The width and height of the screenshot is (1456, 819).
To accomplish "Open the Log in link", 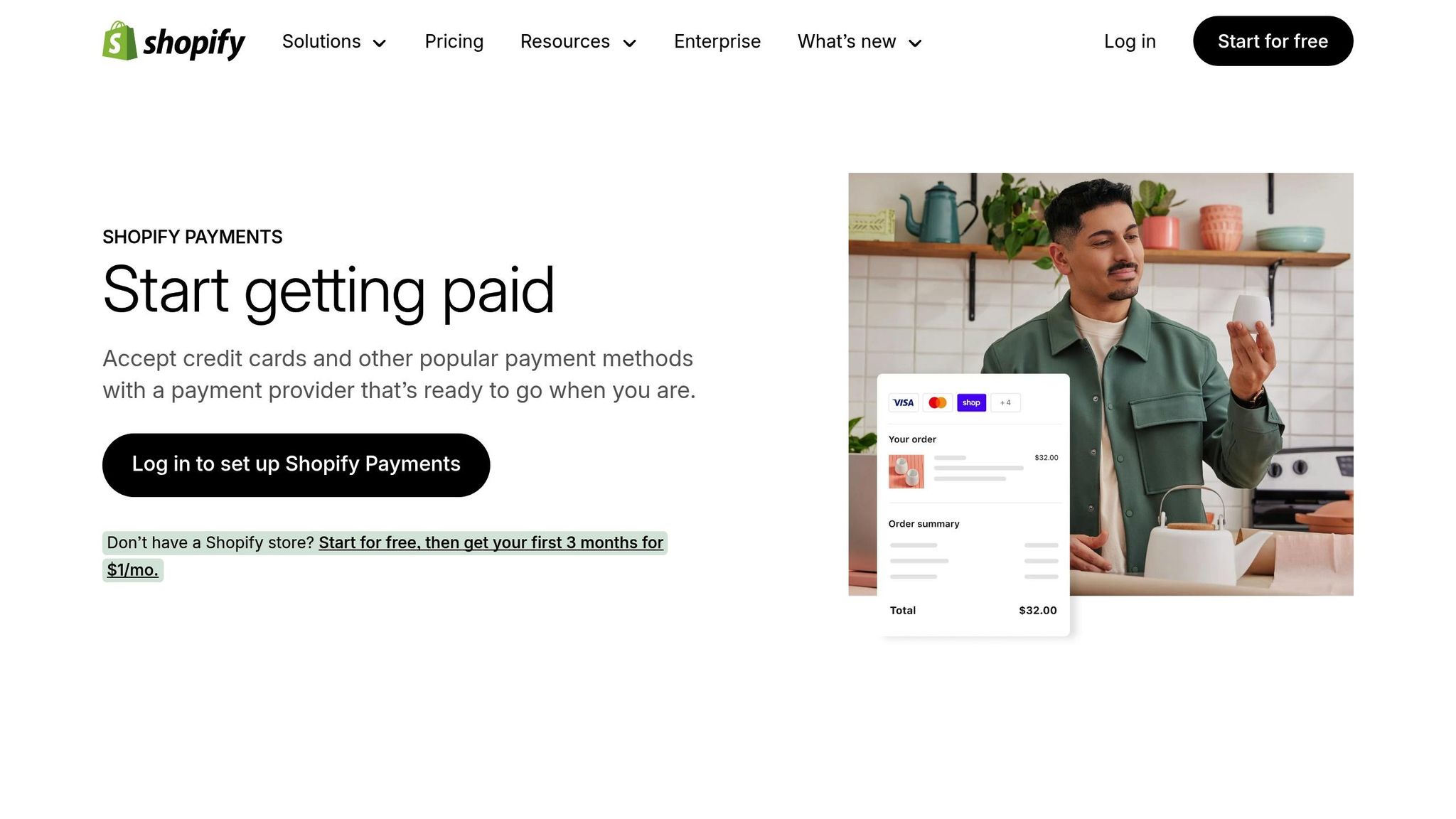I will pos(1130,42).
